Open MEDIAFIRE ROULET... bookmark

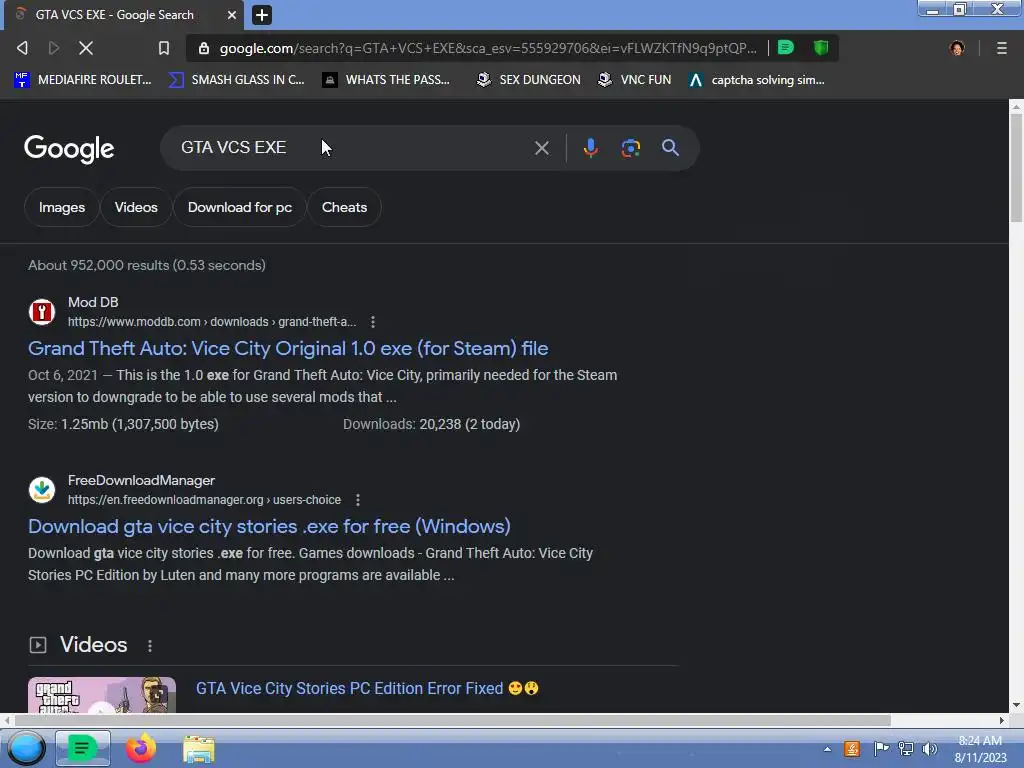[x=82, y=80]
